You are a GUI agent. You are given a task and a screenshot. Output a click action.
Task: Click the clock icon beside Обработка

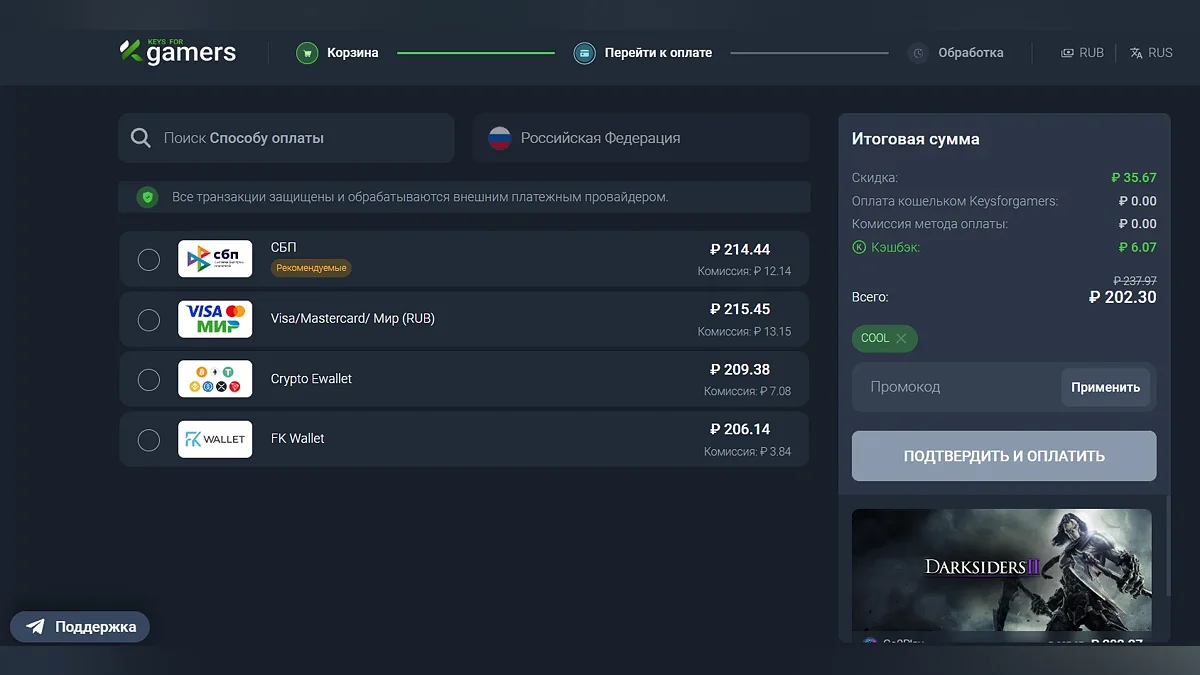click(x=918, y=53)
